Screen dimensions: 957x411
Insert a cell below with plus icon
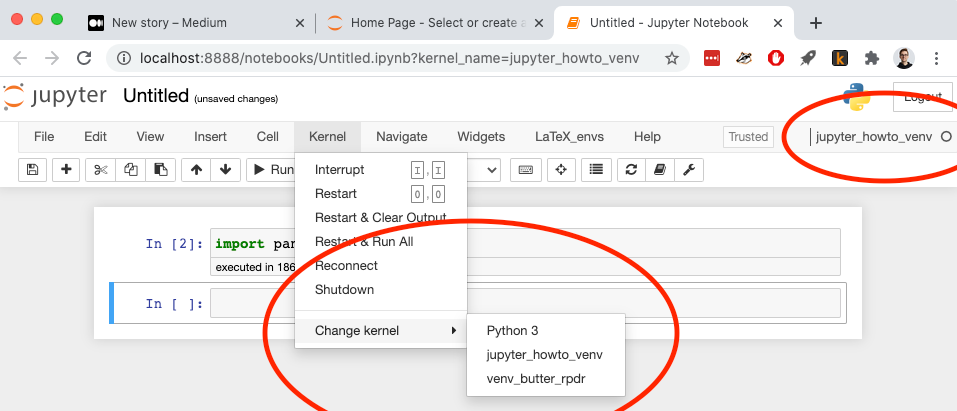pos(66,170)
